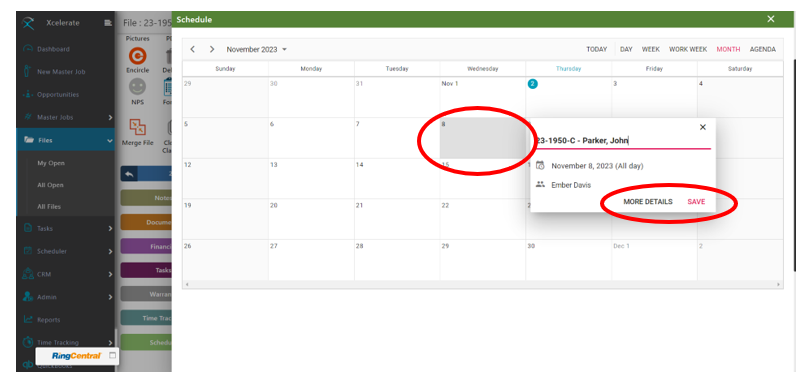
Task: Click the RingCentral widget expand icon
Action: tap(112, 356)
